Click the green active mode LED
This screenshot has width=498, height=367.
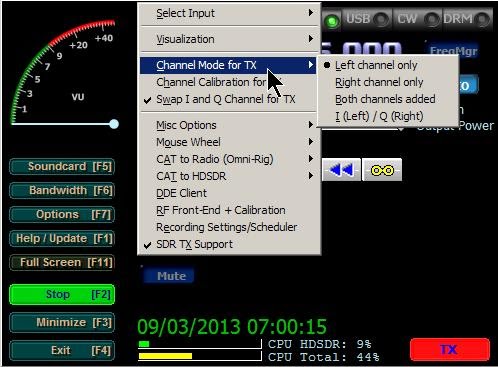(x=332, y=21)
